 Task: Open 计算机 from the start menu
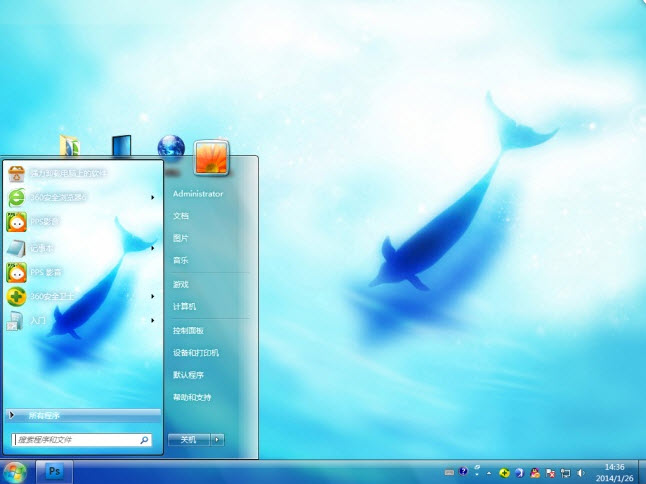point(185,306)
